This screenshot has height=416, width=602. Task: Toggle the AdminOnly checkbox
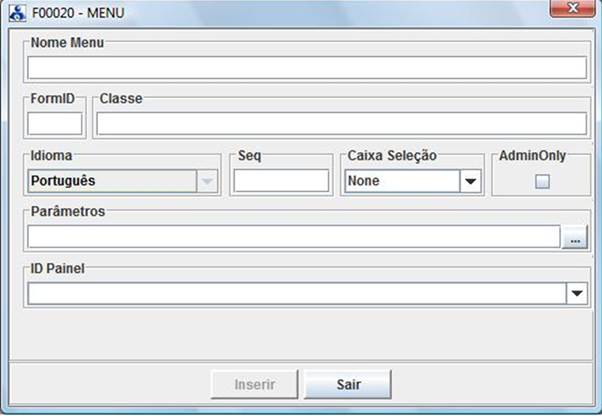pos(542,182)
